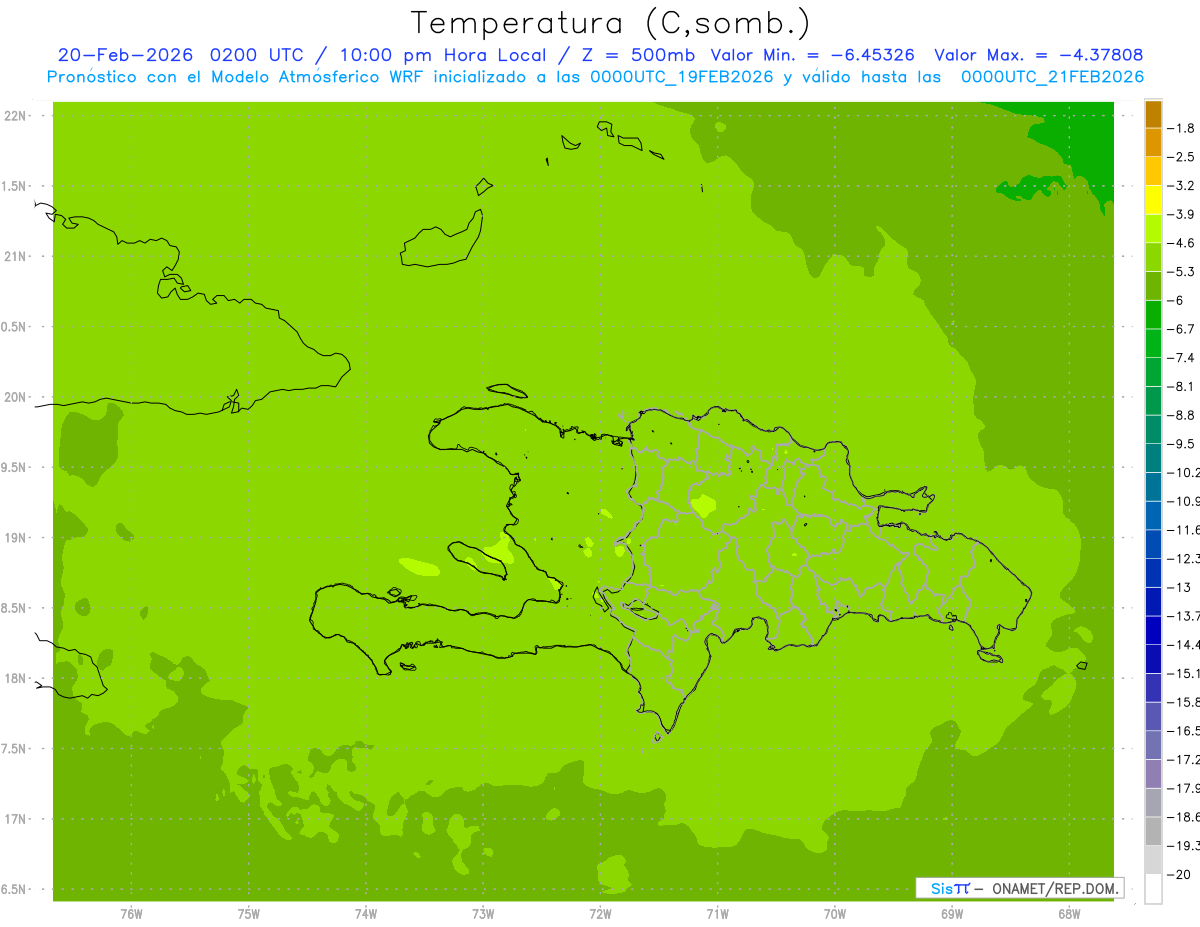Click the "-17.2" legend value
1200x927 pixels.
pos(1184,759)
